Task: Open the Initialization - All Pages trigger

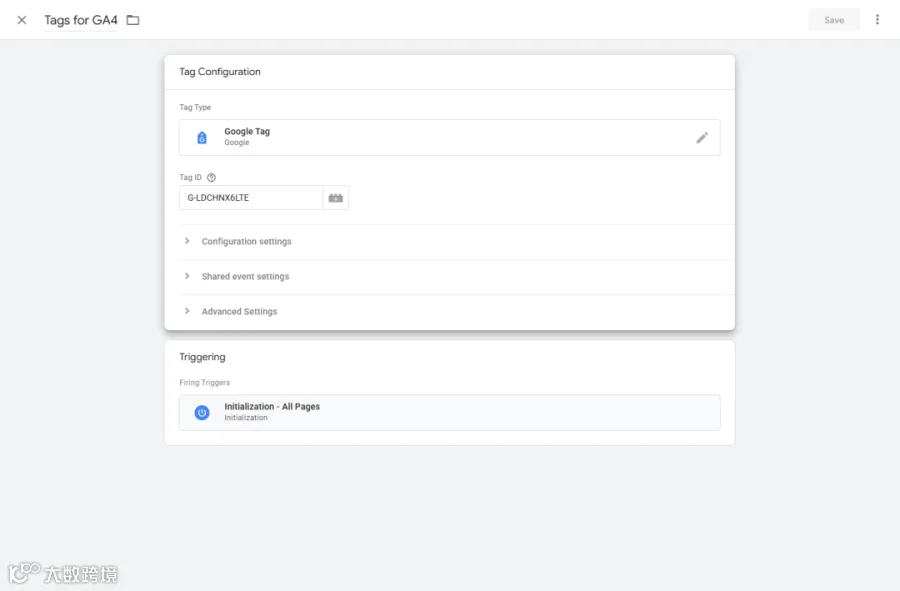Action: (x=449, y=413)
